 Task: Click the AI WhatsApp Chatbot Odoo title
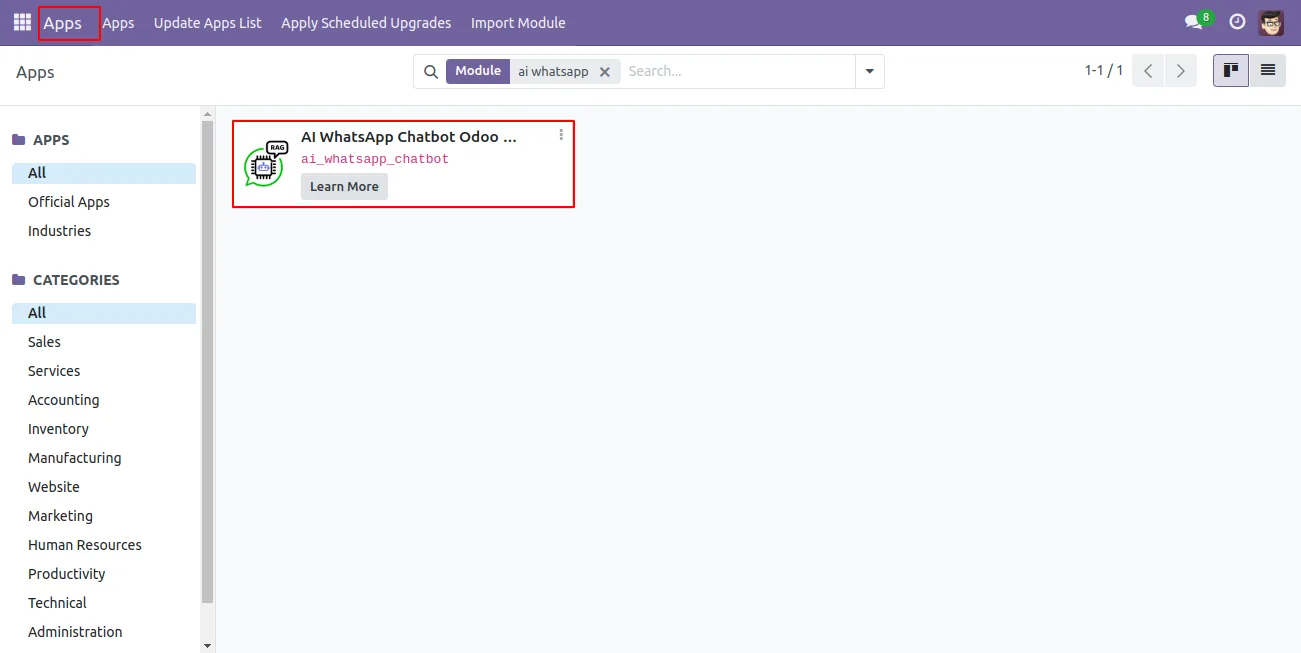409,137
